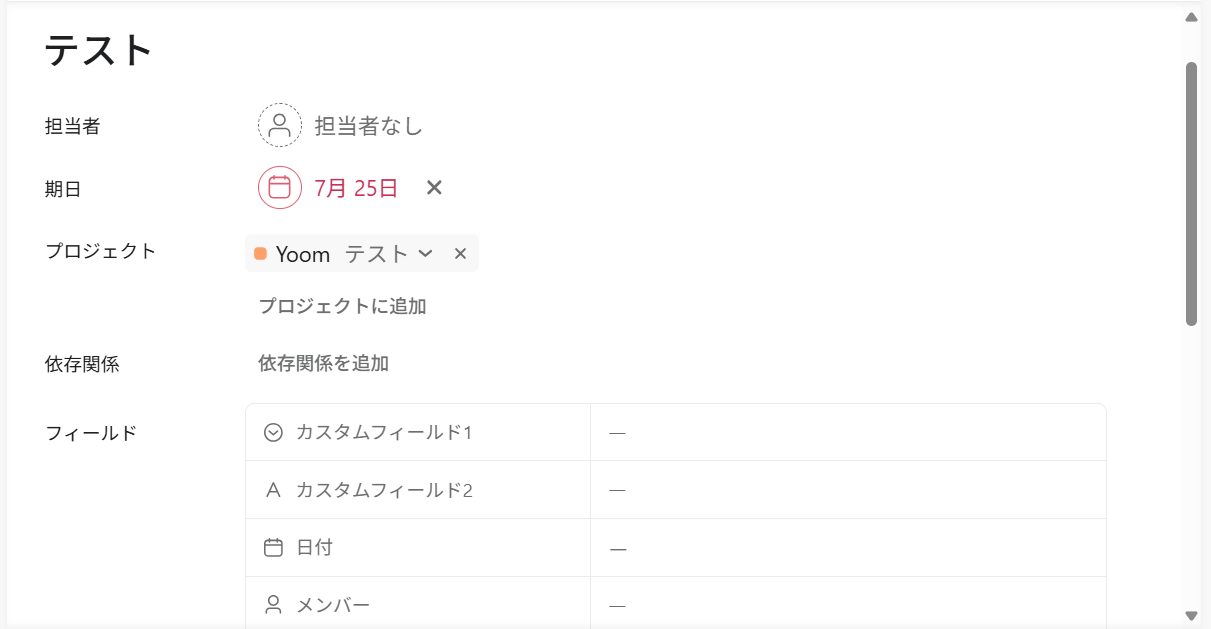Clear the 7月 25日 due date
This screenshot has height=629, width=1211.
(x=434, y=187)
